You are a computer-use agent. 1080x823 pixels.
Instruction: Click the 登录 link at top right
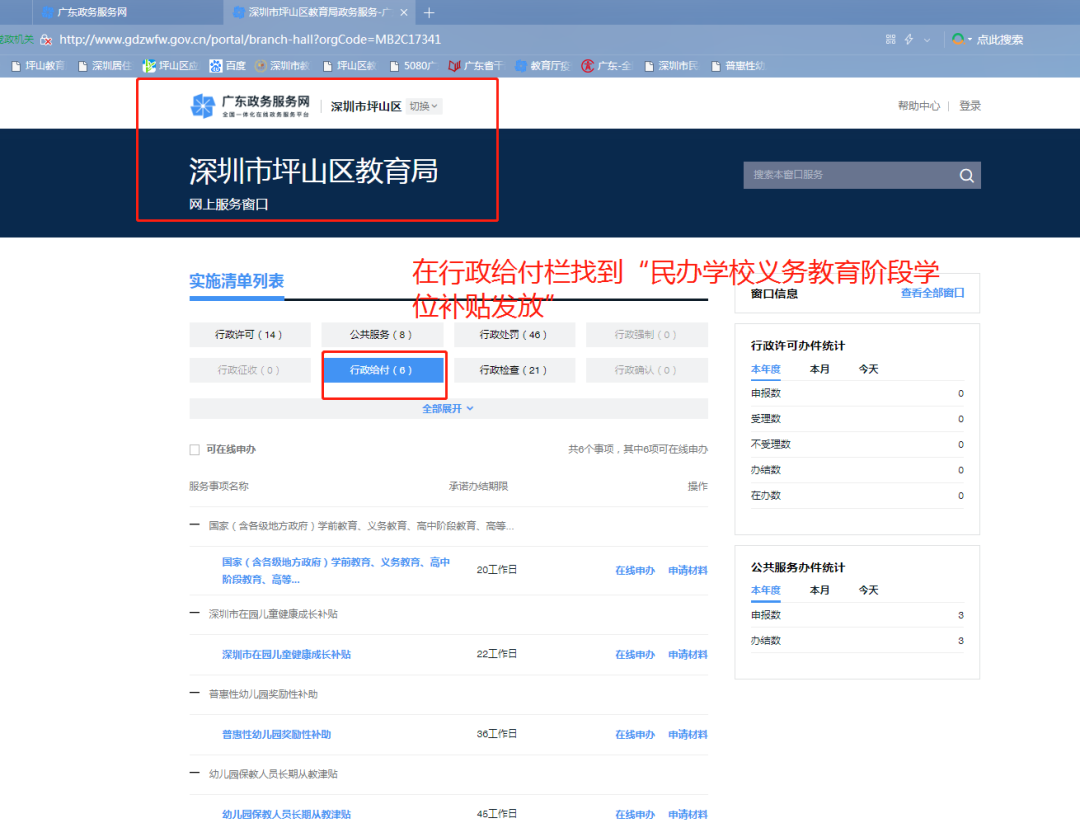[x=968, y=103]
